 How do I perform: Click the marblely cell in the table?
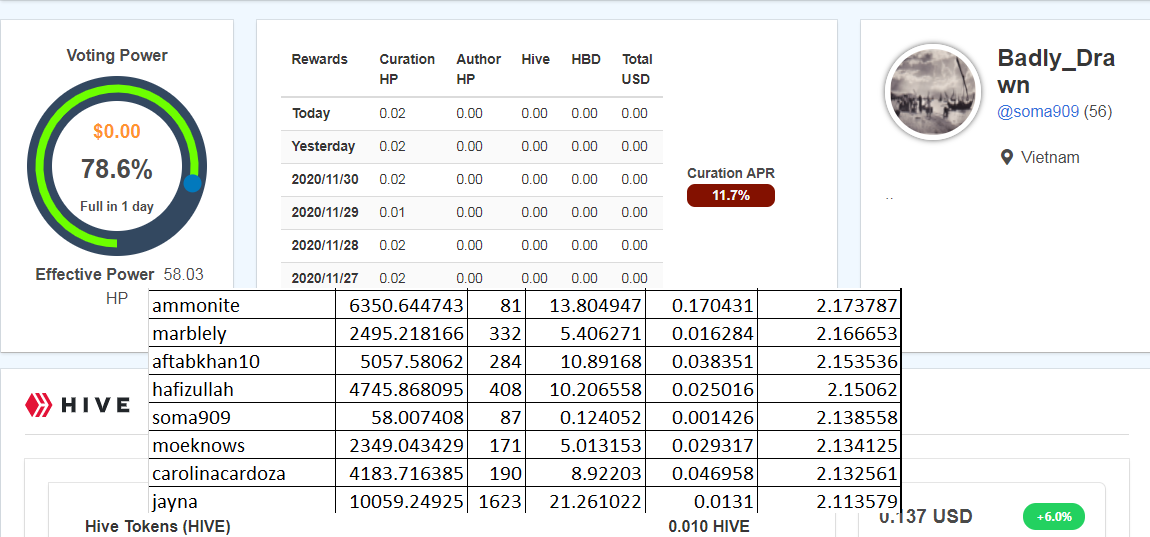coord(242,334)
